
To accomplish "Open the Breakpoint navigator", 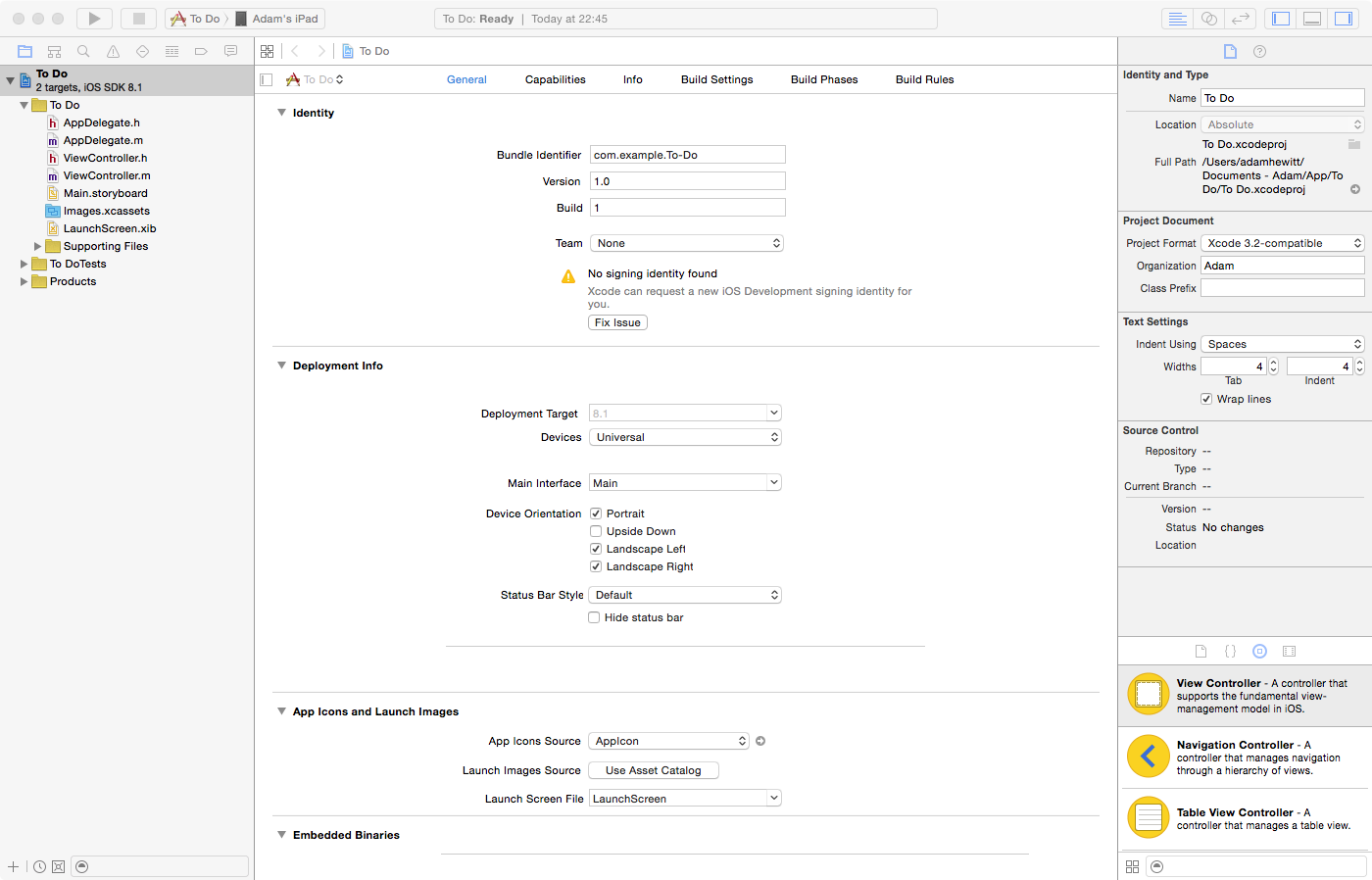I will coord(201,51).
